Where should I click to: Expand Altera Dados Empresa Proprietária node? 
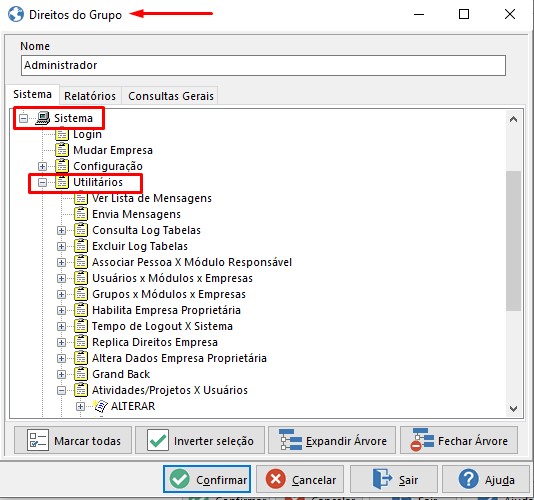(x=61, y=358)
